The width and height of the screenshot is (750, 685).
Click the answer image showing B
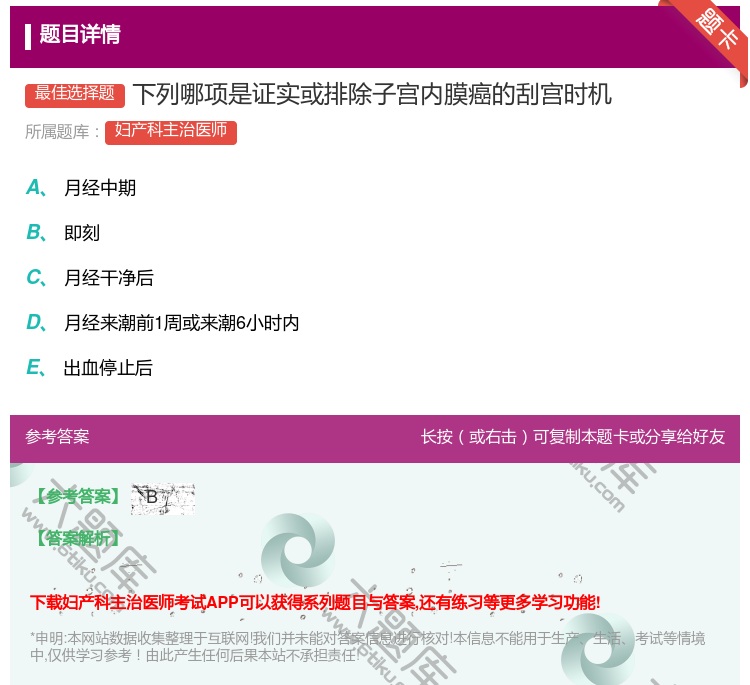pos(163,498)
